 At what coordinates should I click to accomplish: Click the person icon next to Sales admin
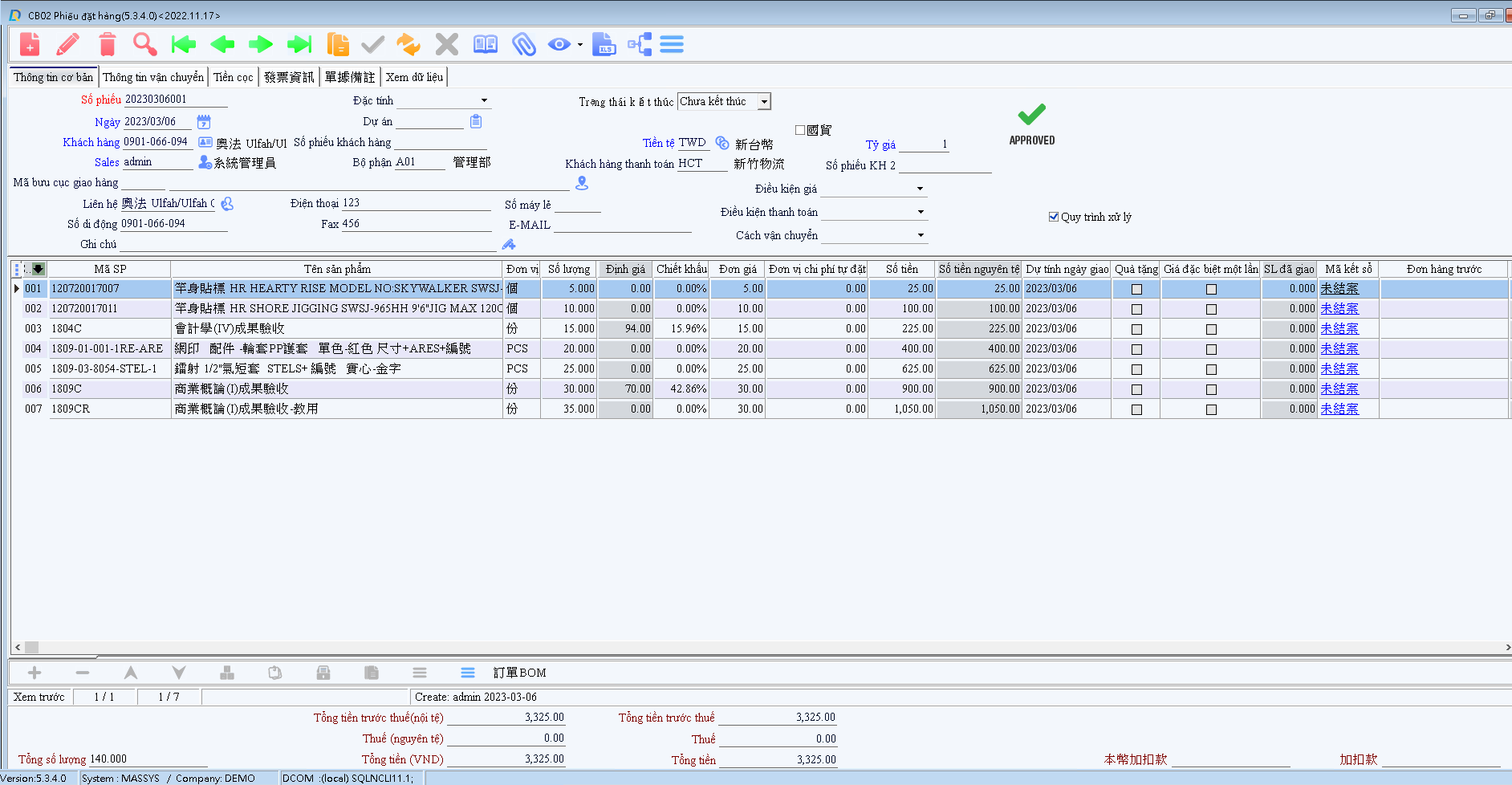pos(205,162)
